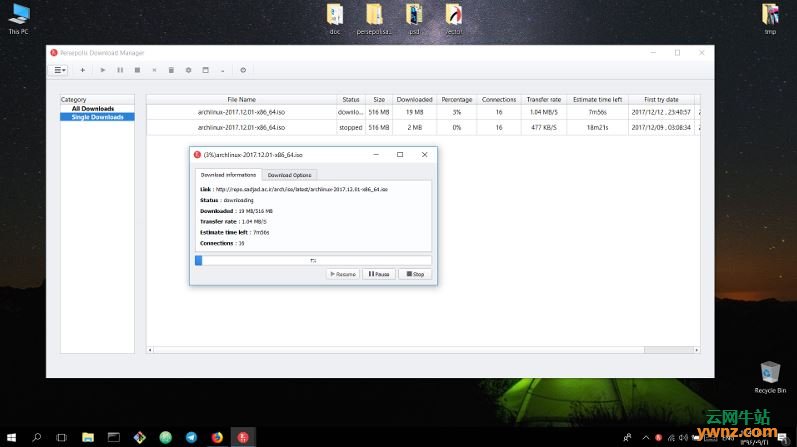Switch to Download Options tab
Image resolution: width=797 pixels, height=447 pixels.
click(289, 175)
